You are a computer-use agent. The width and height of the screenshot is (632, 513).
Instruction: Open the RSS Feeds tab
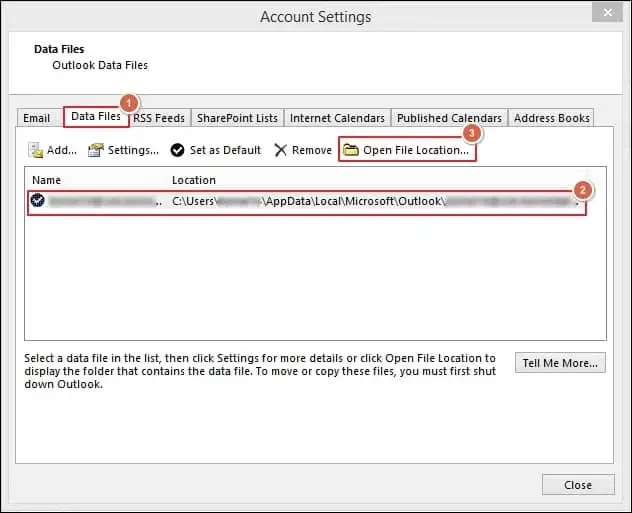159,118
